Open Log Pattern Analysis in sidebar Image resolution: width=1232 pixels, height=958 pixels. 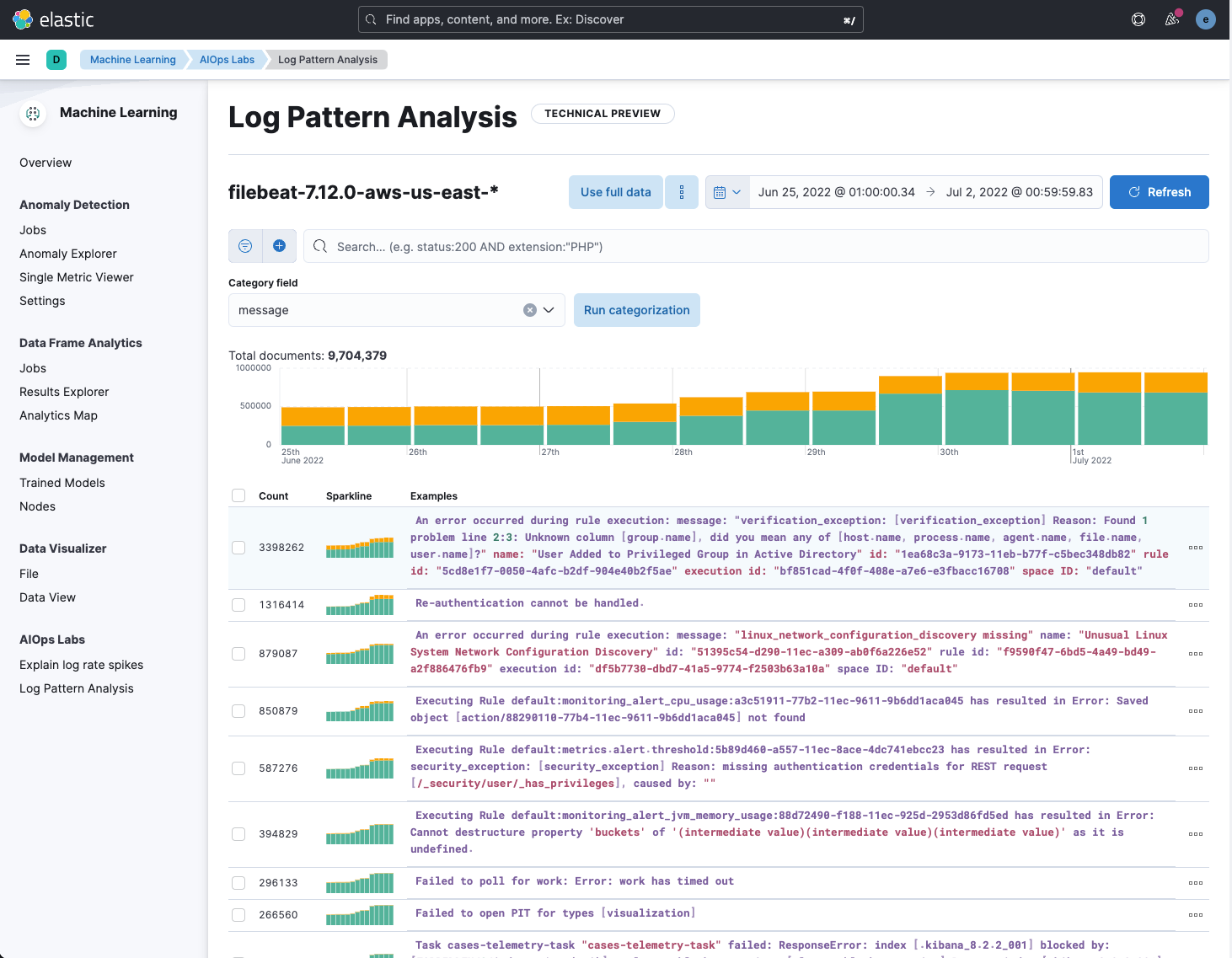77,688
